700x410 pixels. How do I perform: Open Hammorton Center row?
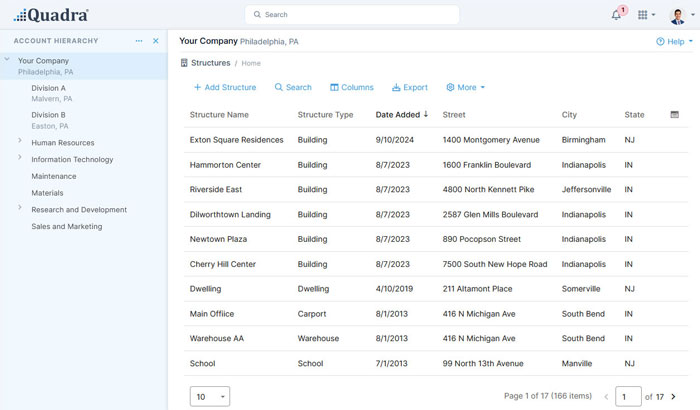436,165
